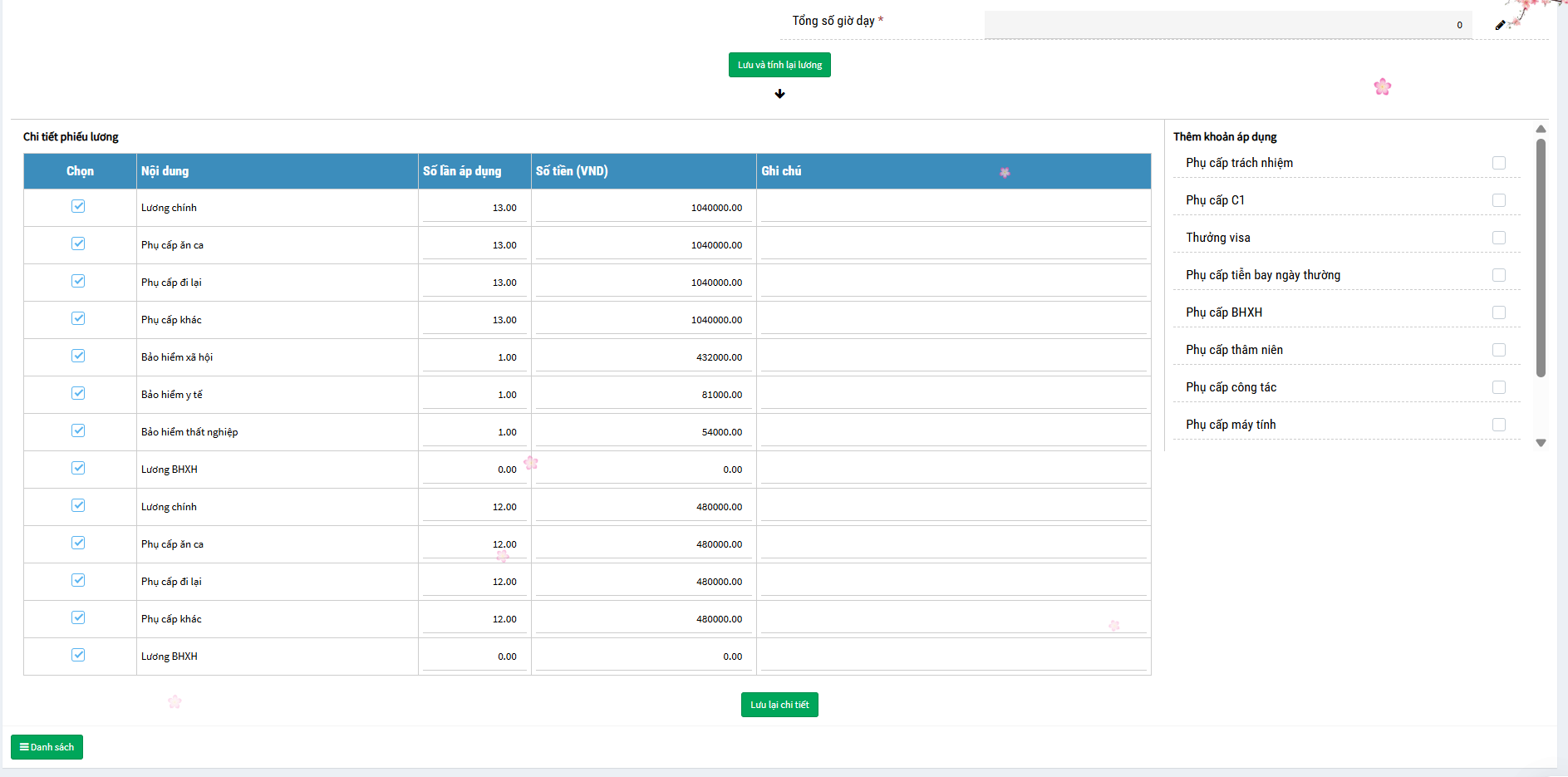Enable the Phụ cấp trách nhiệm checkbox
The height and width of the screenshot is (777, 1568).
coord(1498,163)
